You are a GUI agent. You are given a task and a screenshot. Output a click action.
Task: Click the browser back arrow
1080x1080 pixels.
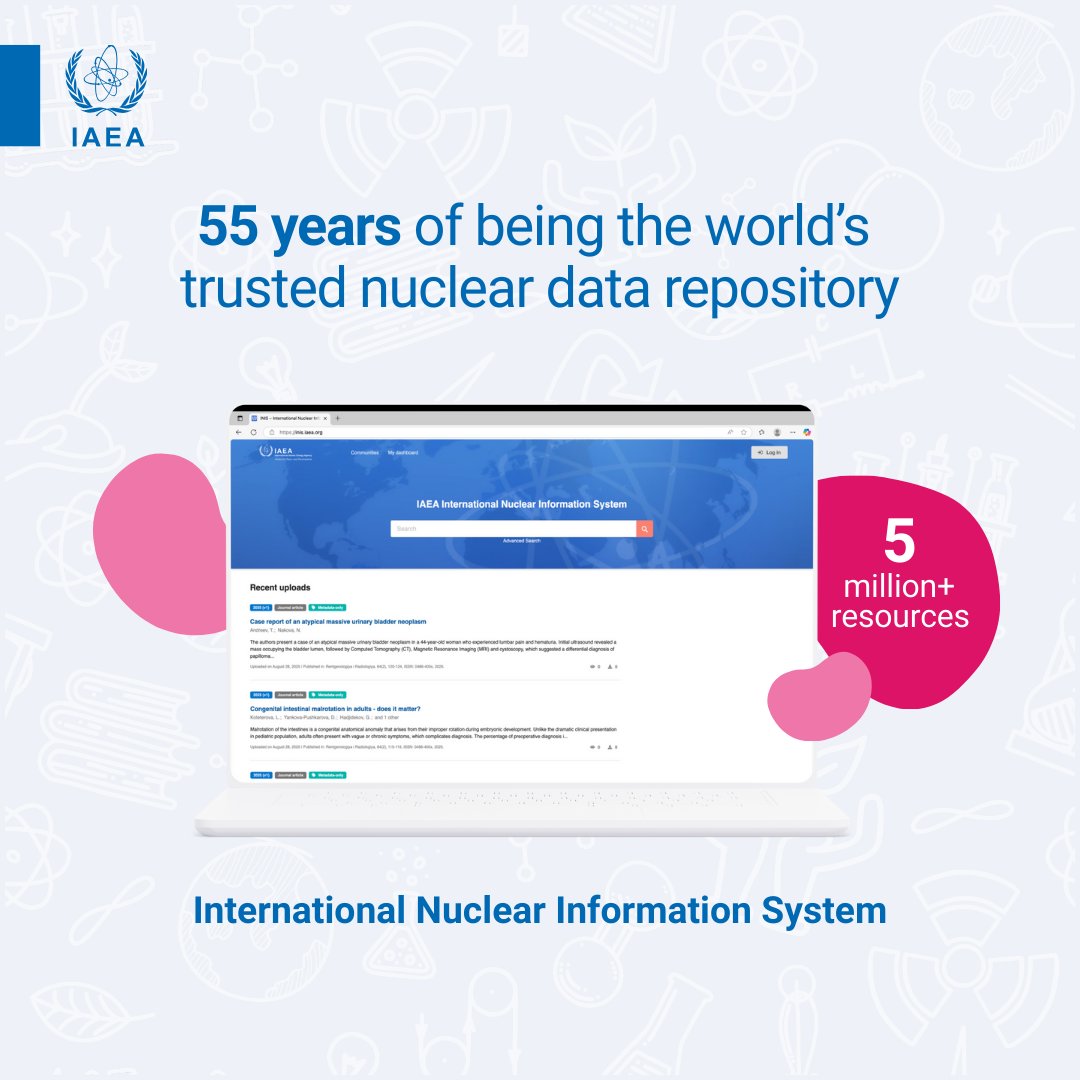238,433
